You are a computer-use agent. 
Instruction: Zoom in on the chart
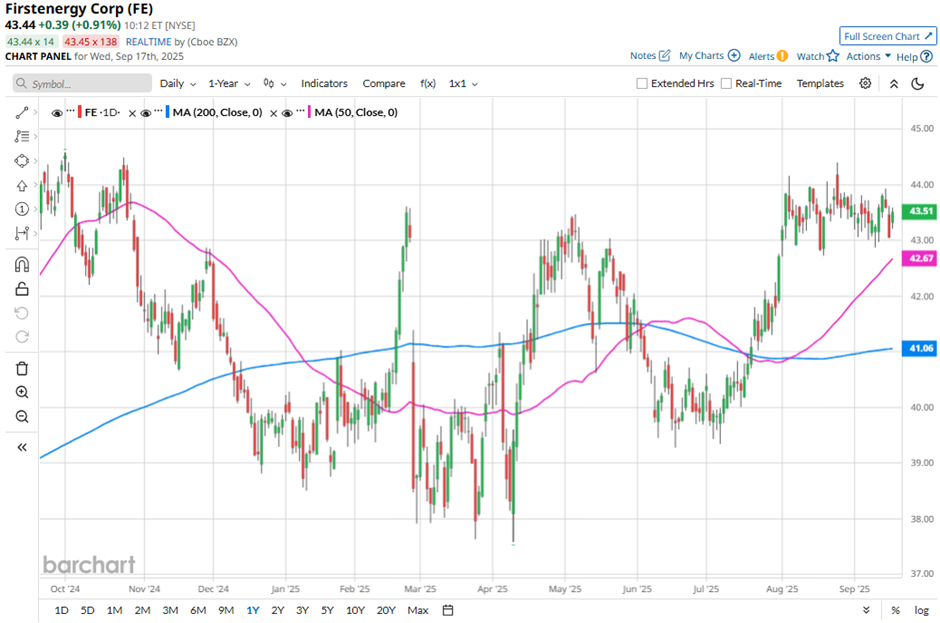click(22, 392)
